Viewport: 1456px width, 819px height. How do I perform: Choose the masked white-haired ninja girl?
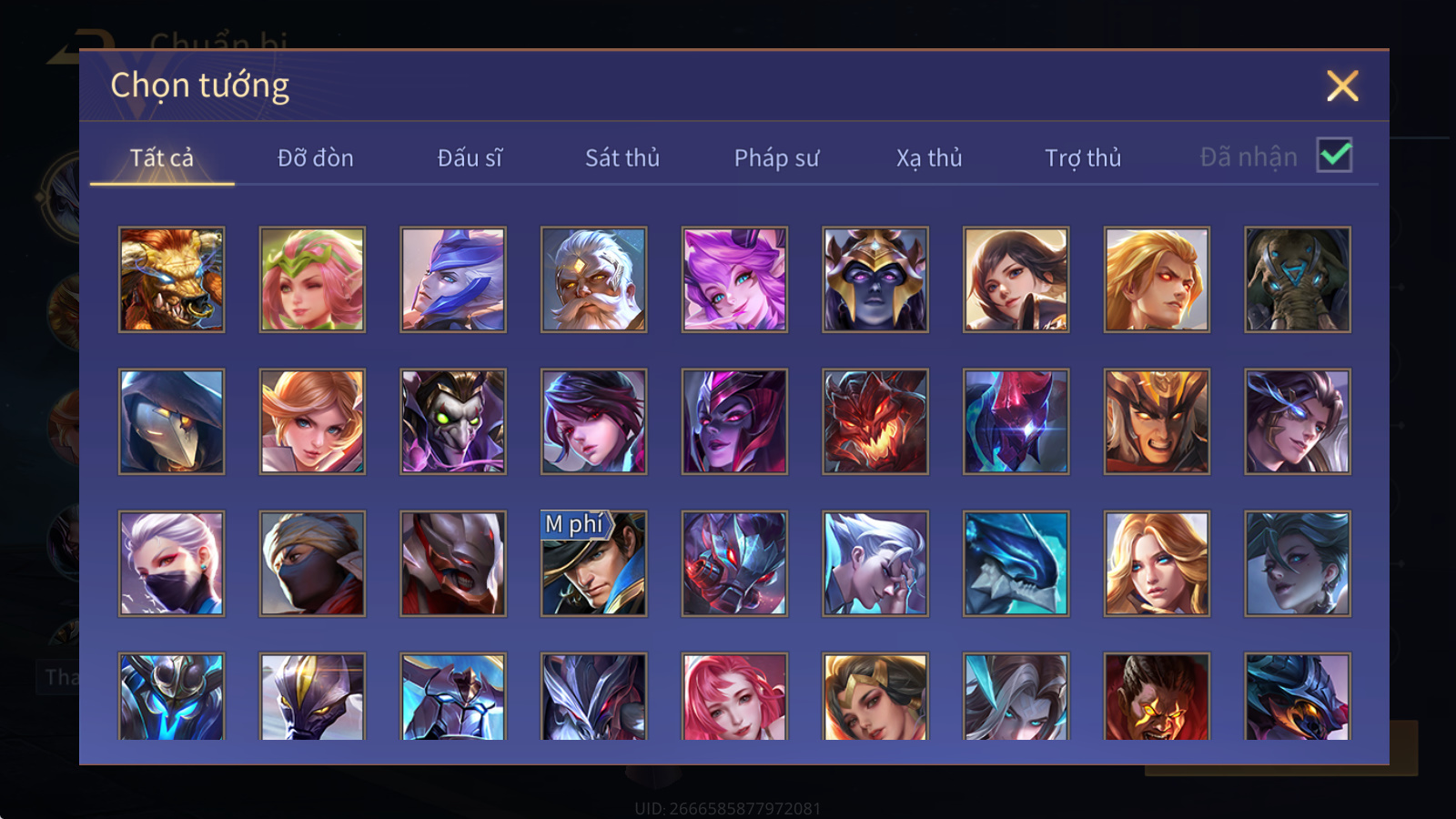[171, 563]
